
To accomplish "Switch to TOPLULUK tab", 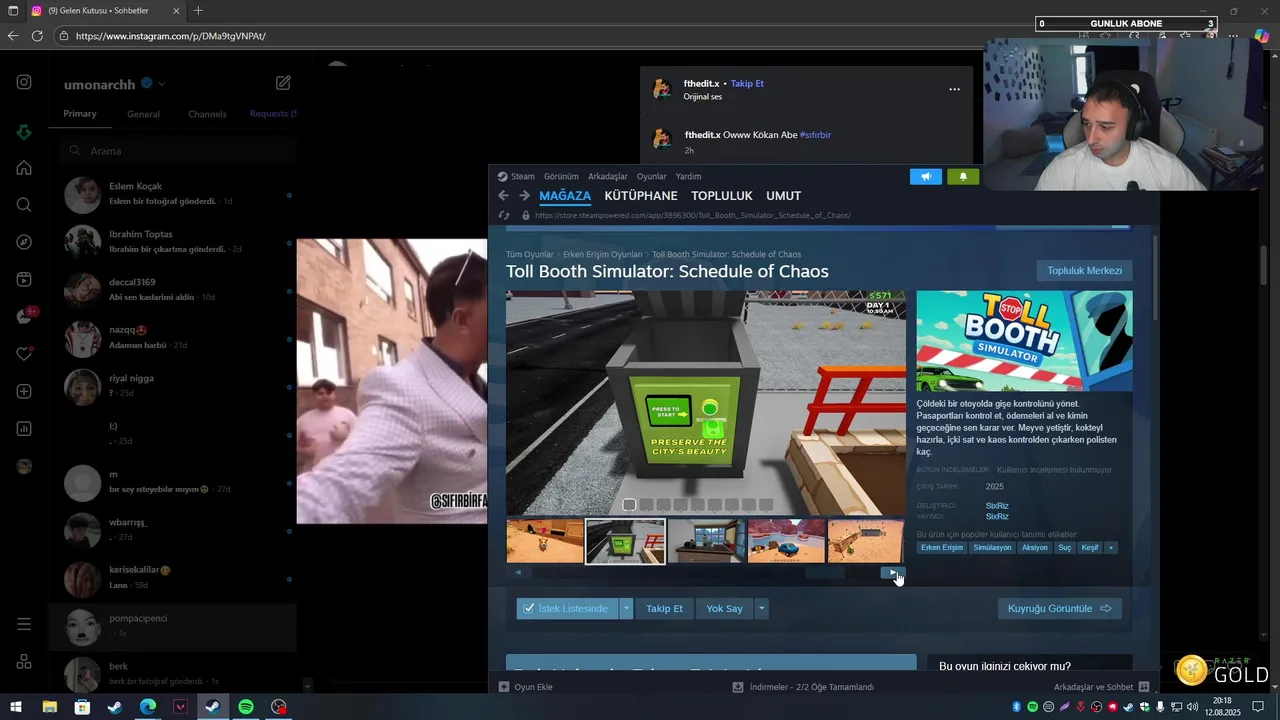I will pos(722,196).
